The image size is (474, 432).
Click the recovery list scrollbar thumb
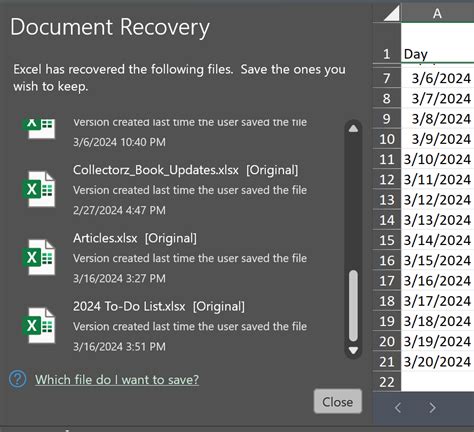tap(353, 306)
